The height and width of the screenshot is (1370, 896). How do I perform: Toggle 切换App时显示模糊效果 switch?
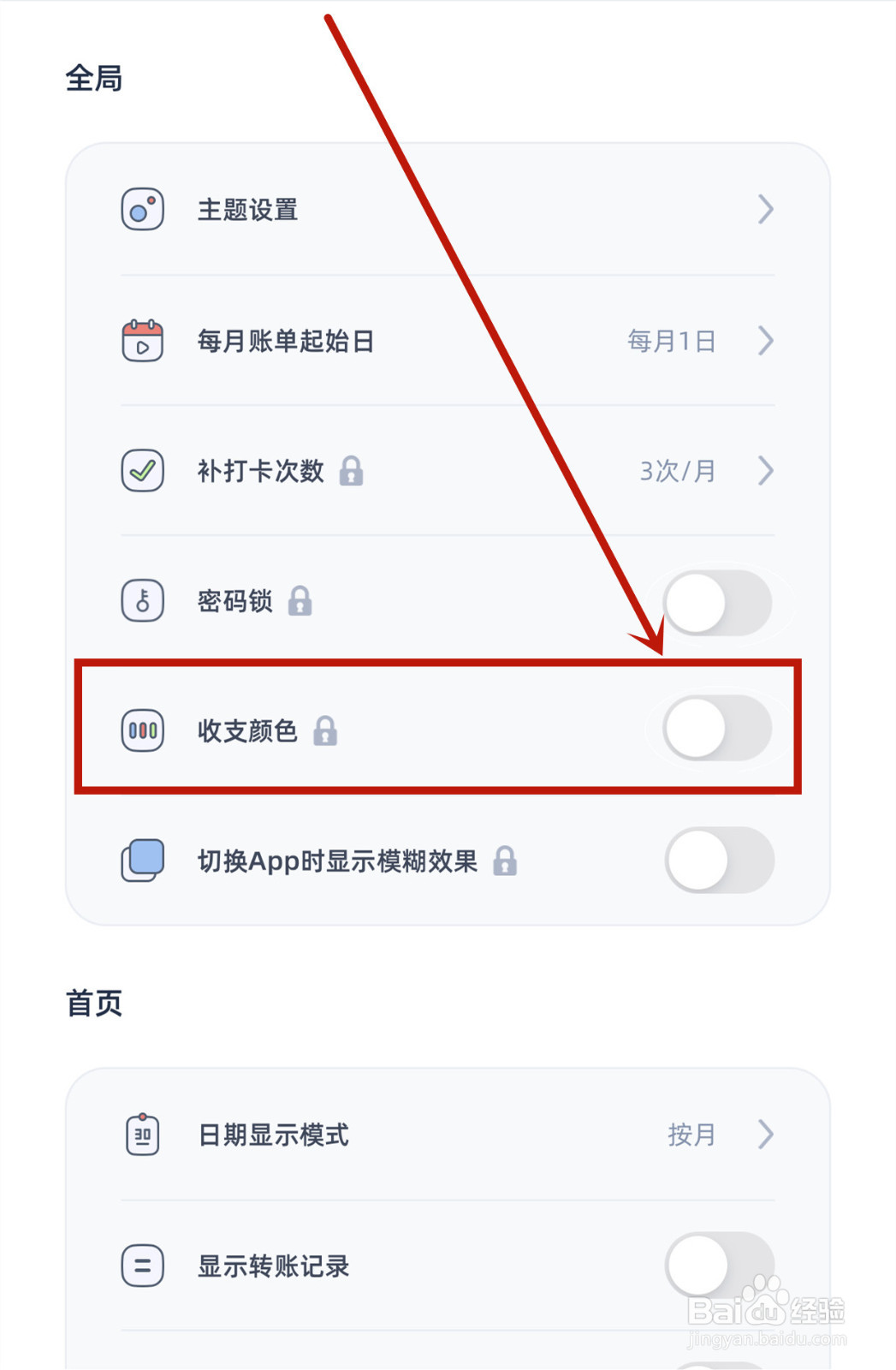point(720,861)
